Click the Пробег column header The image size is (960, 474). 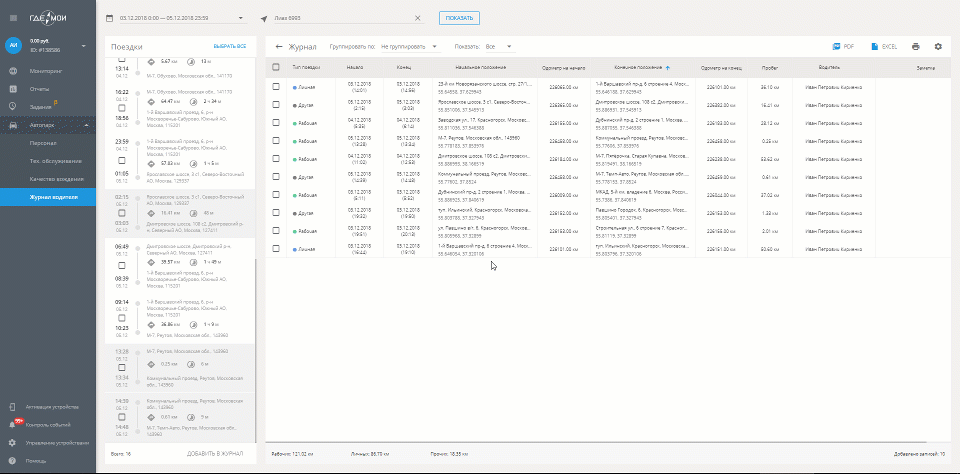tap(770, 67)
